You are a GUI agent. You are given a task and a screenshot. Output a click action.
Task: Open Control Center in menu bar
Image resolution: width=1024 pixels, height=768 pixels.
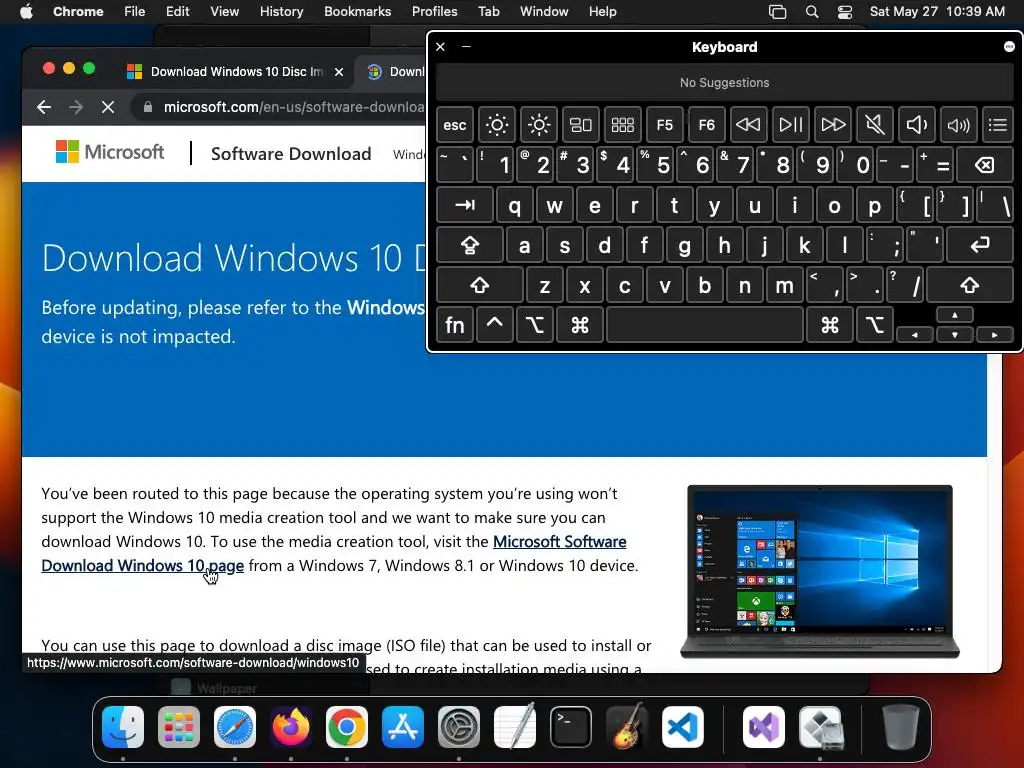click(845, 11)
